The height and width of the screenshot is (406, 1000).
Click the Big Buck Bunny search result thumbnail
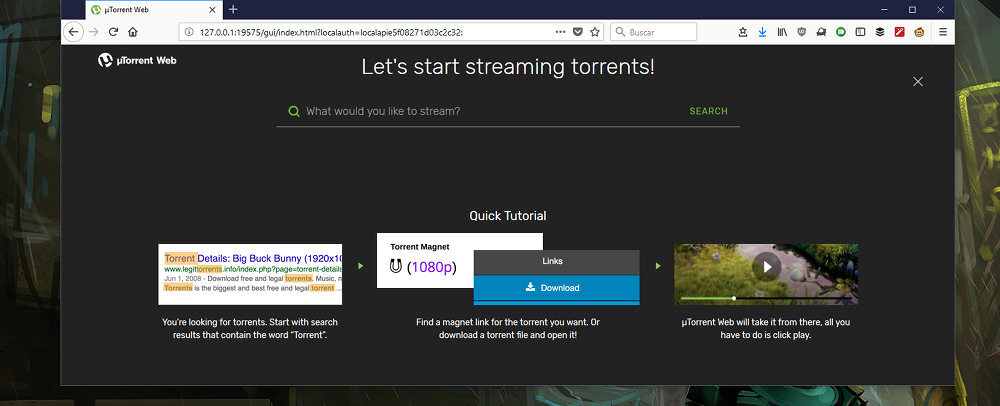(x=250, y=274)
